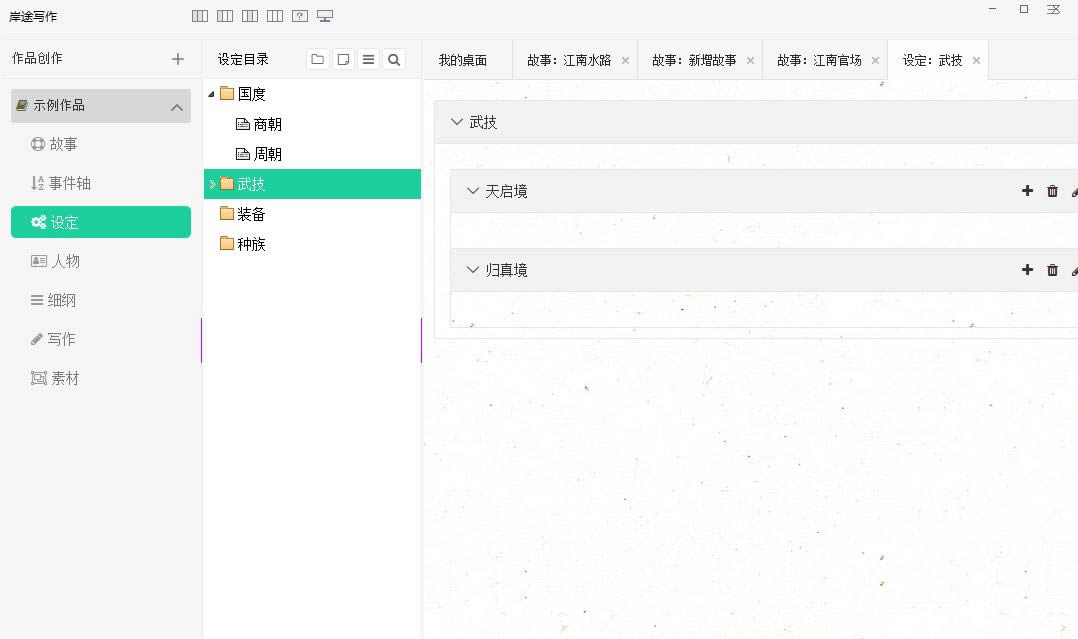Select the first column layout icon
Screen dimensions: 1078x639
click(x=200, y=16)
